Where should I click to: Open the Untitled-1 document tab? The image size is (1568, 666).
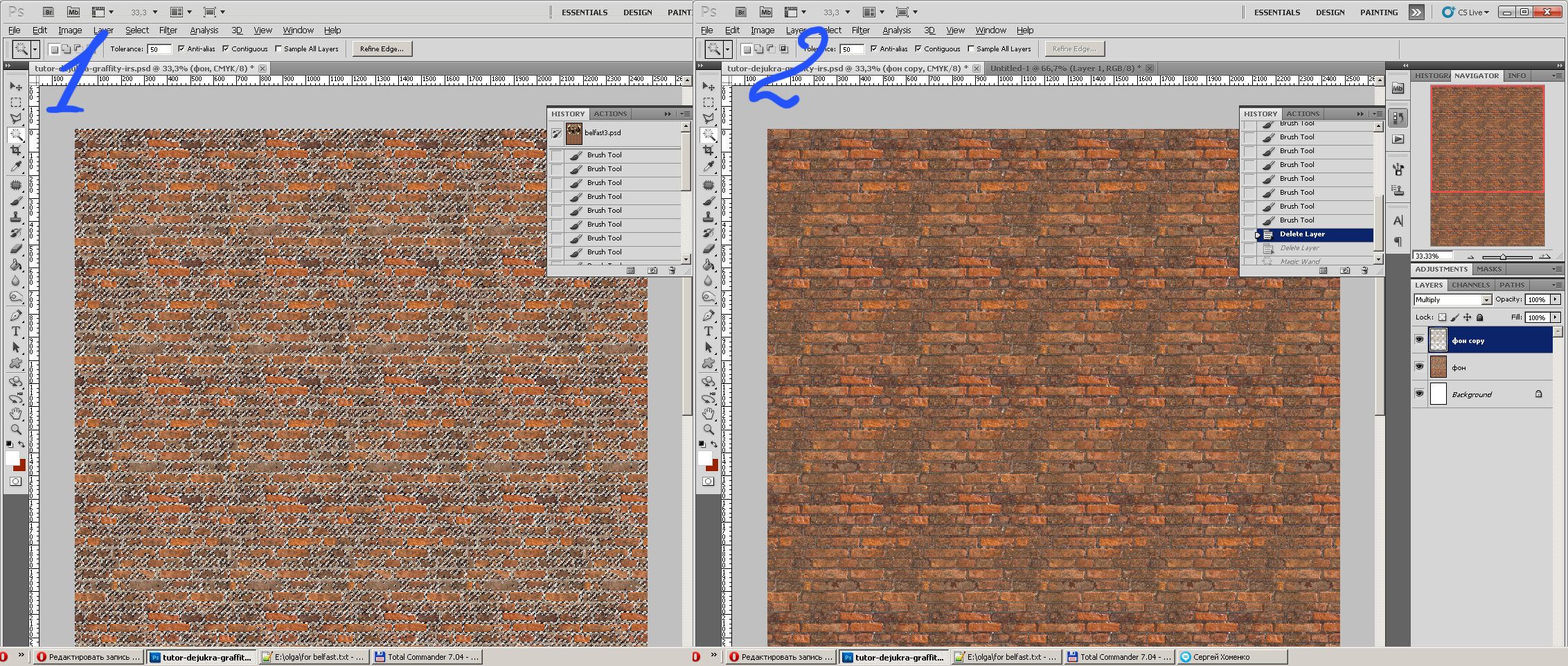click(x=1064, y=68)
